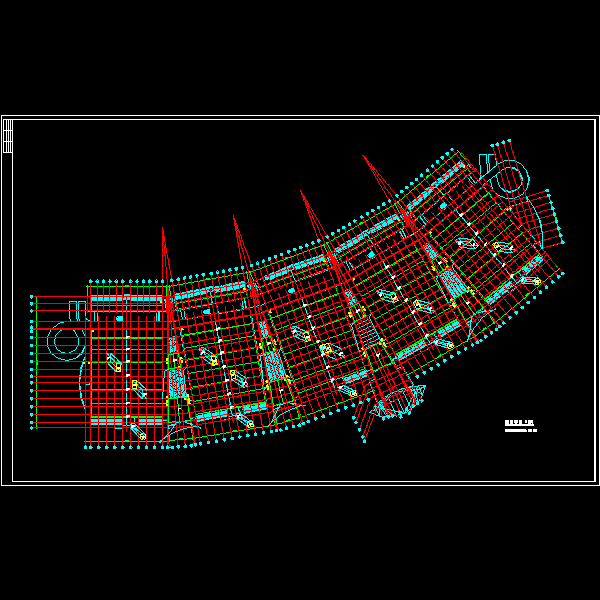Click the revision table in the top-left frame corner

click(x=8, y=136)
